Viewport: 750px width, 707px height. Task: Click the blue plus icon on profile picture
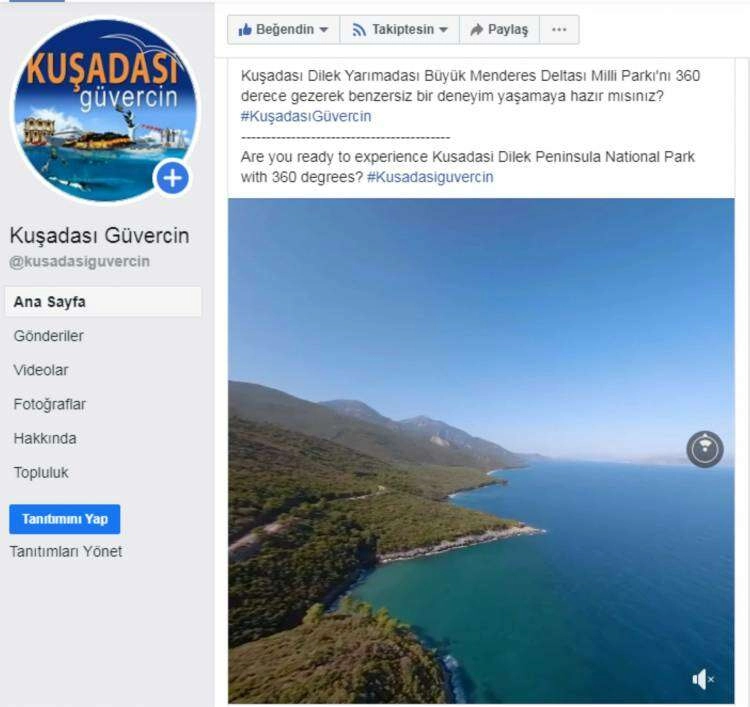pyautogui.click(x=172, y=178)
